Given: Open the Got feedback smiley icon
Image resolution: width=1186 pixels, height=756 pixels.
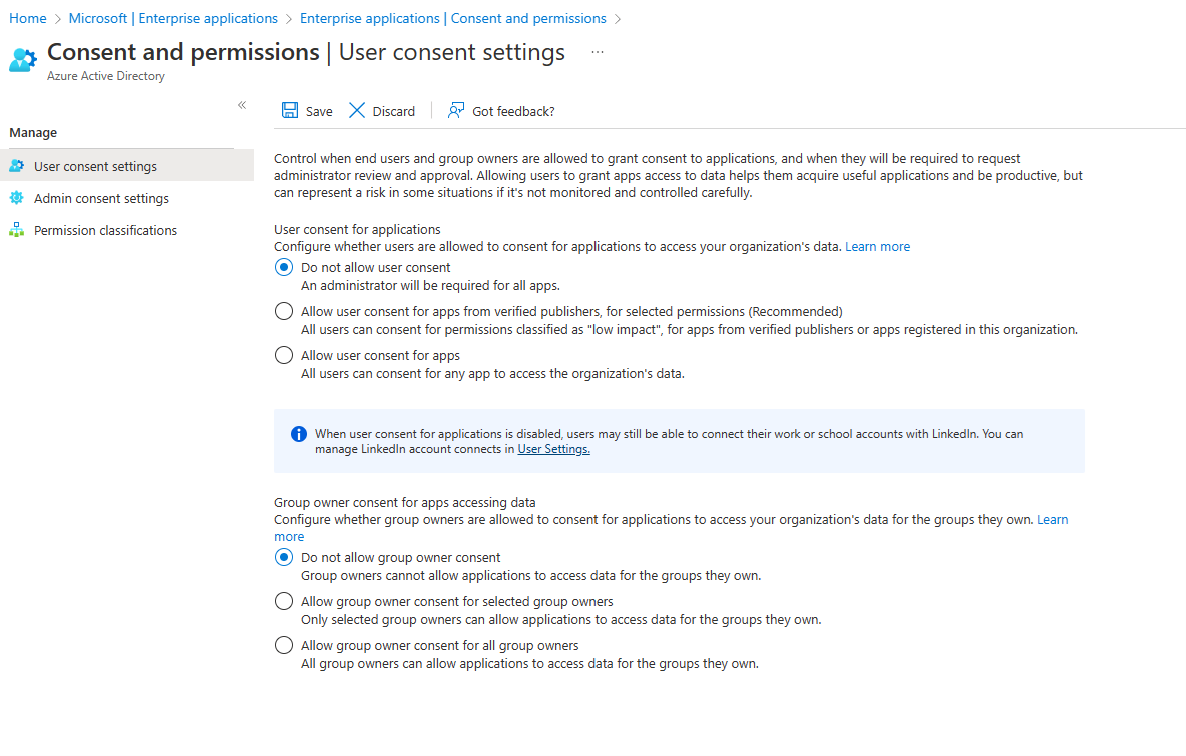Looking at the screenshot, I should [455, 110].
